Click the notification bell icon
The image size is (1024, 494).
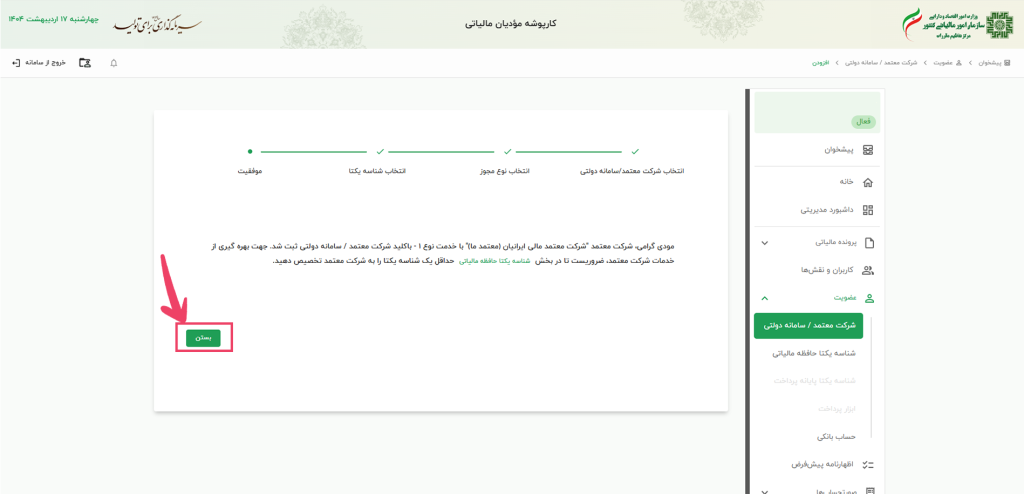tap(113, 63)
